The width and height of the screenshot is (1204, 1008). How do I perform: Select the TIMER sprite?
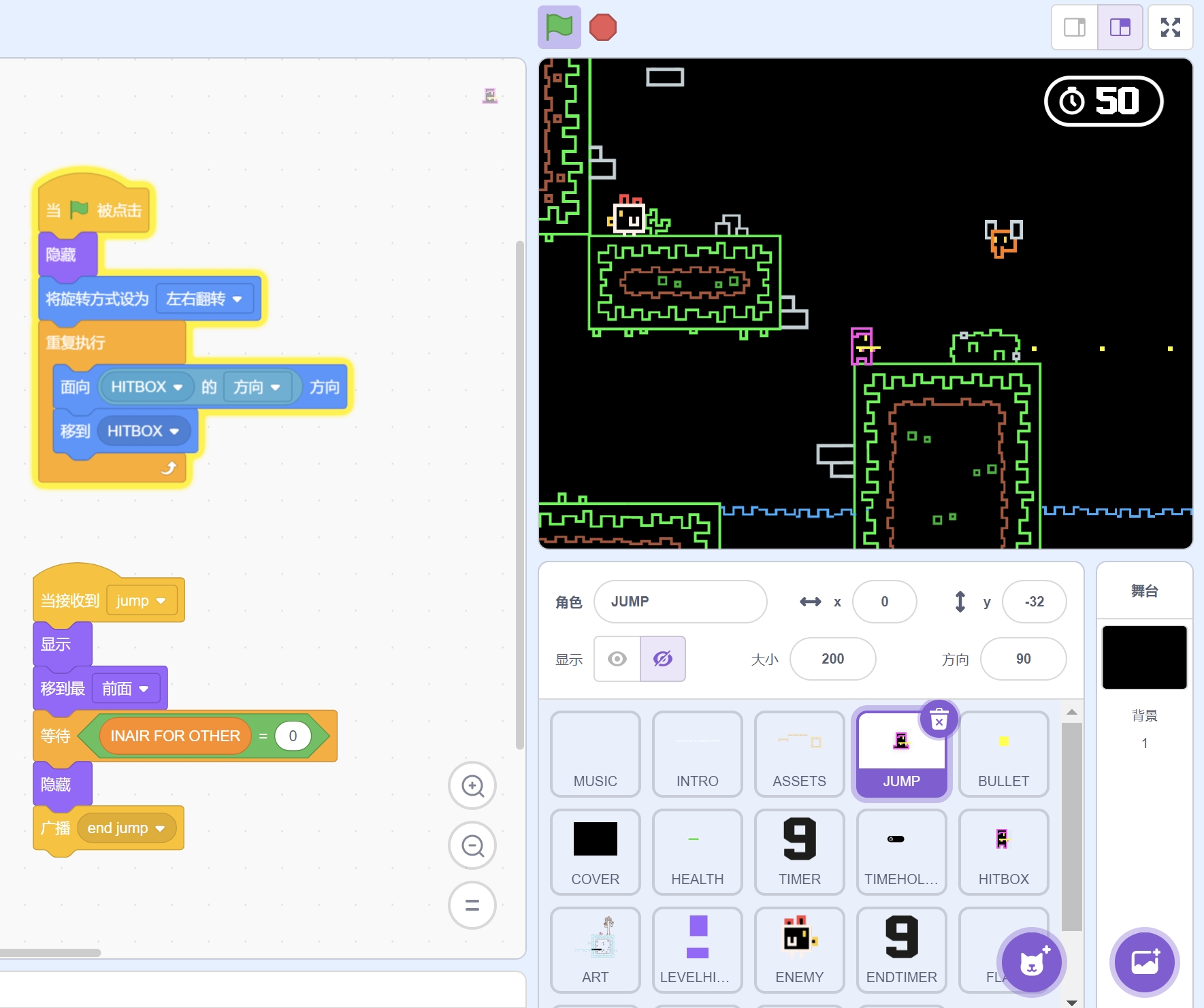click(x=800, y=852)
